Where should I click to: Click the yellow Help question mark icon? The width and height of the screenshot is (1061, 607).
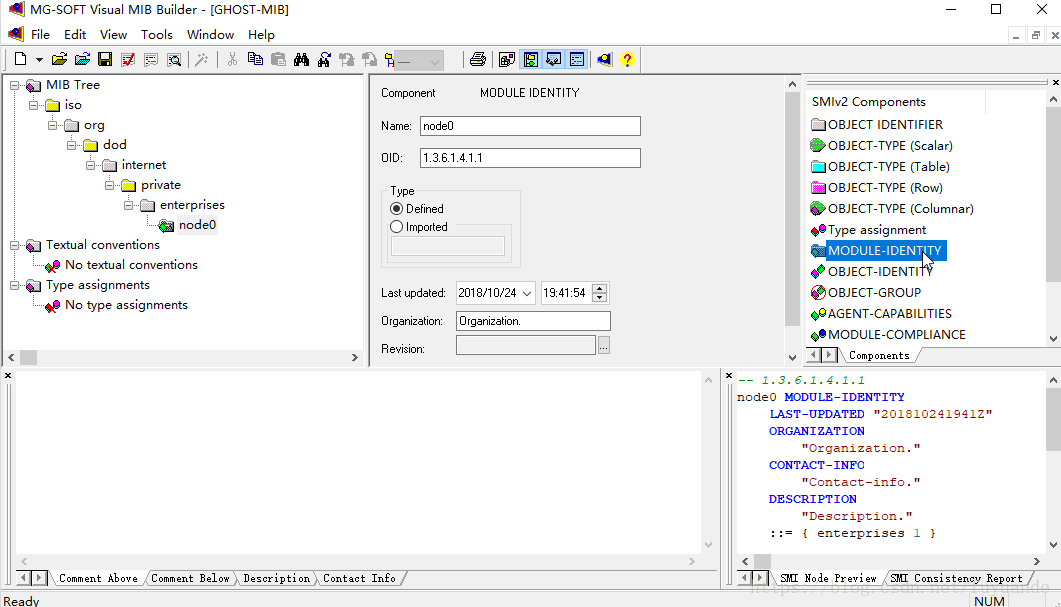pos(627,60)
